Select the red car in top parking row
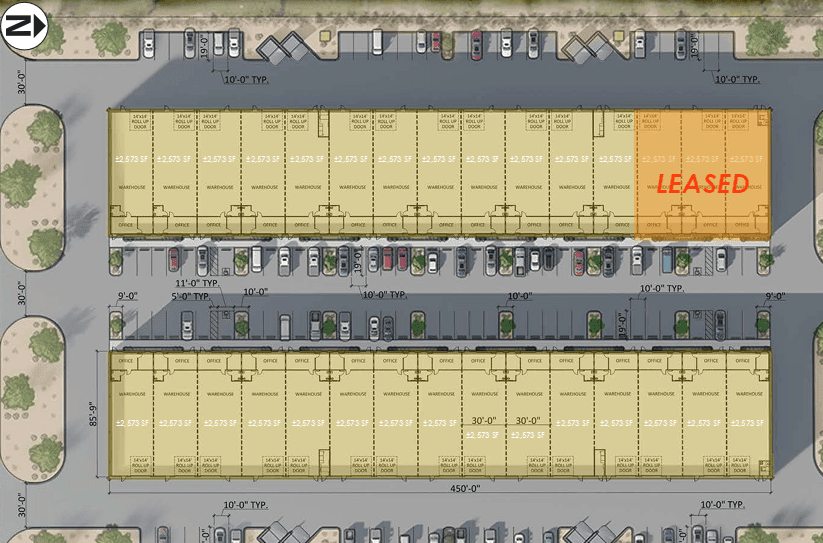Screen dimensions: 823x543 [x=476, y=41]
